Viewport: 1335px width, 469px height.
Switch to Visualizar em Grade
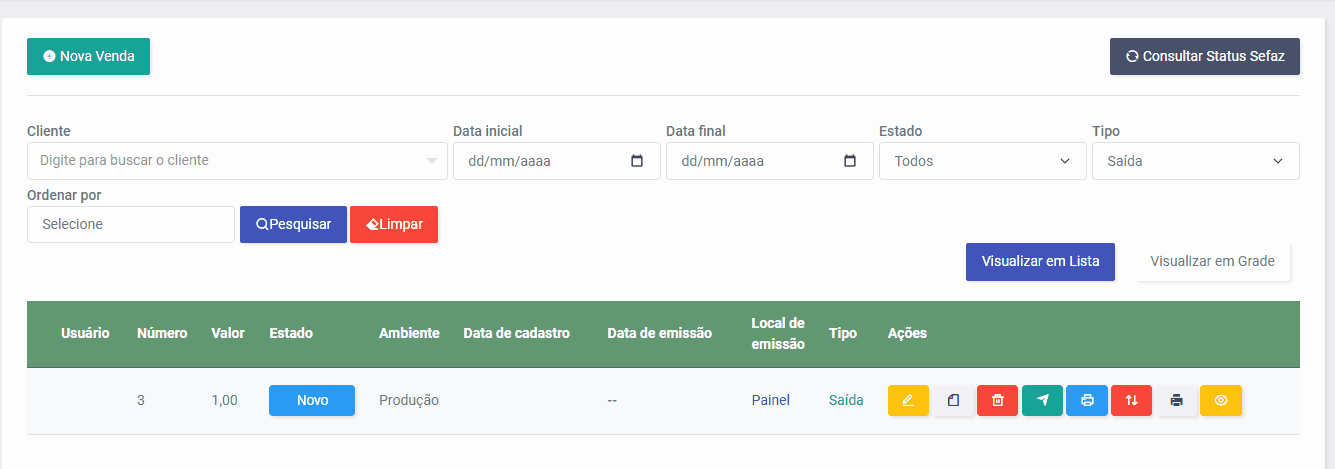click(1213, 262)
